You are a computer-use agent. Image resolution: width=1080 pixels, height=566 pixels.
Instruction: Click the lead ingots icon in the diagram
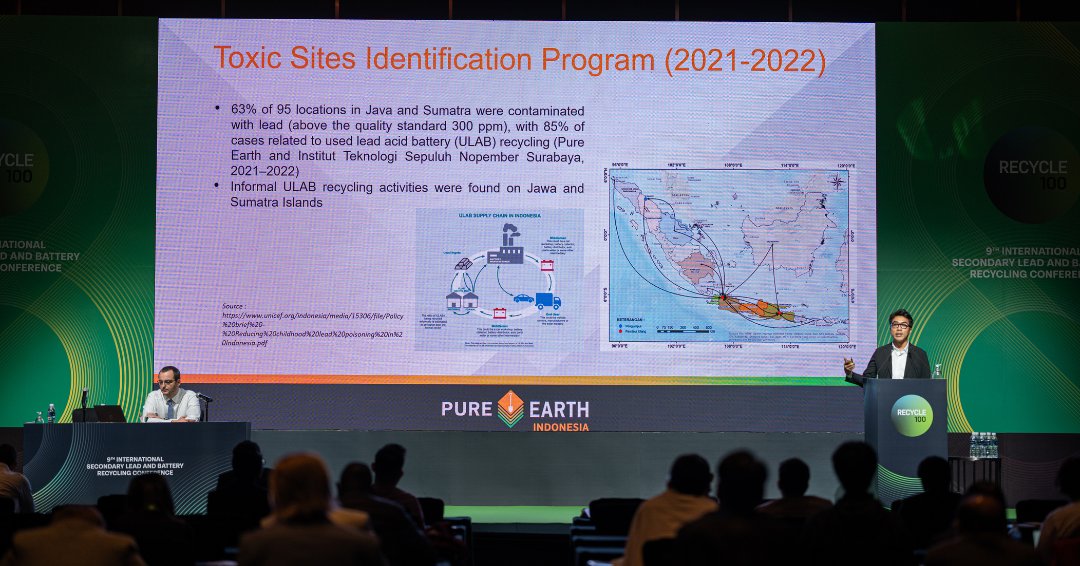click(x=464, y=264)
